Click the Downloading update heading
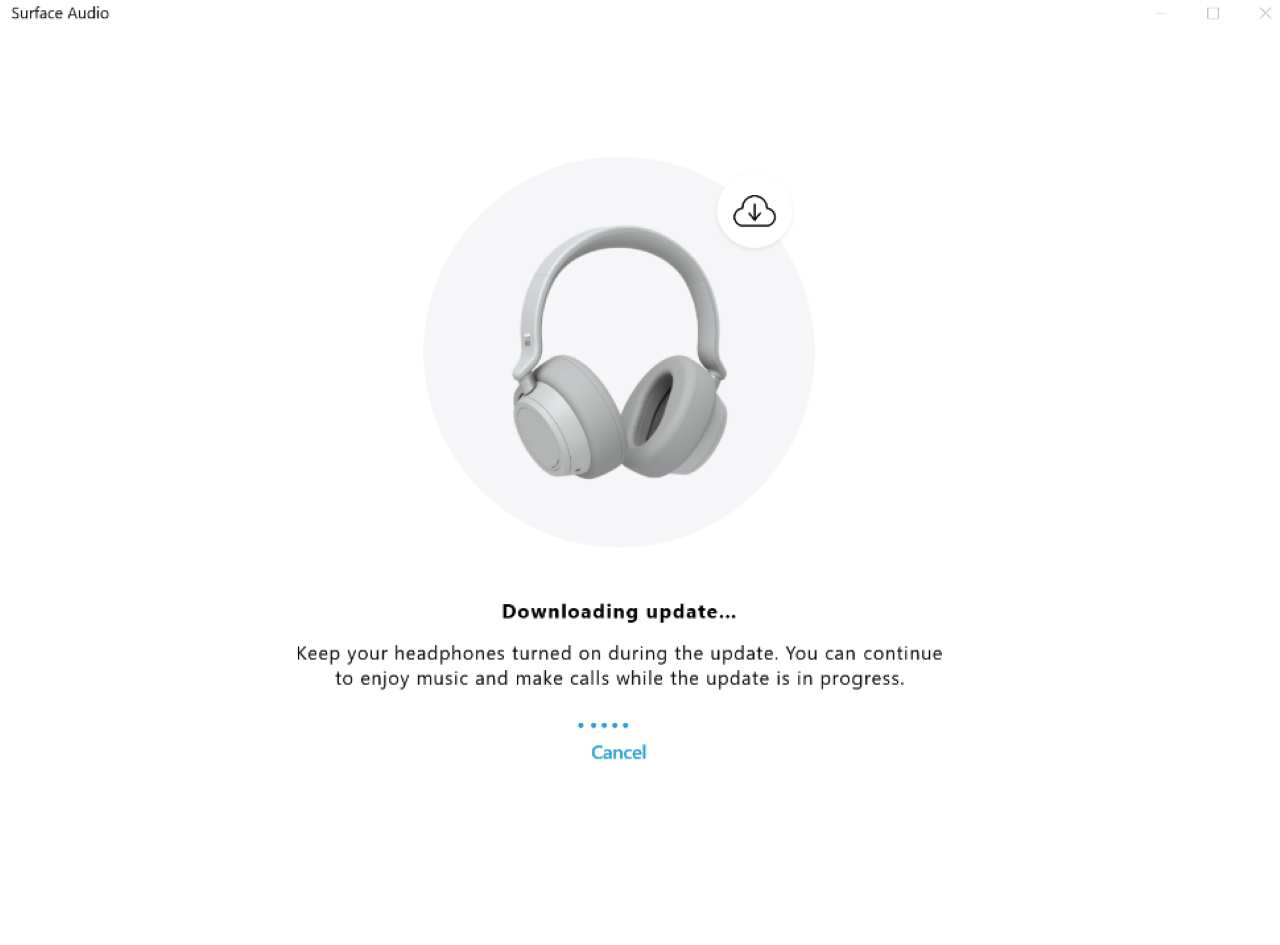The width and height of the screenshot is (1280, 945). coord(619,611)
